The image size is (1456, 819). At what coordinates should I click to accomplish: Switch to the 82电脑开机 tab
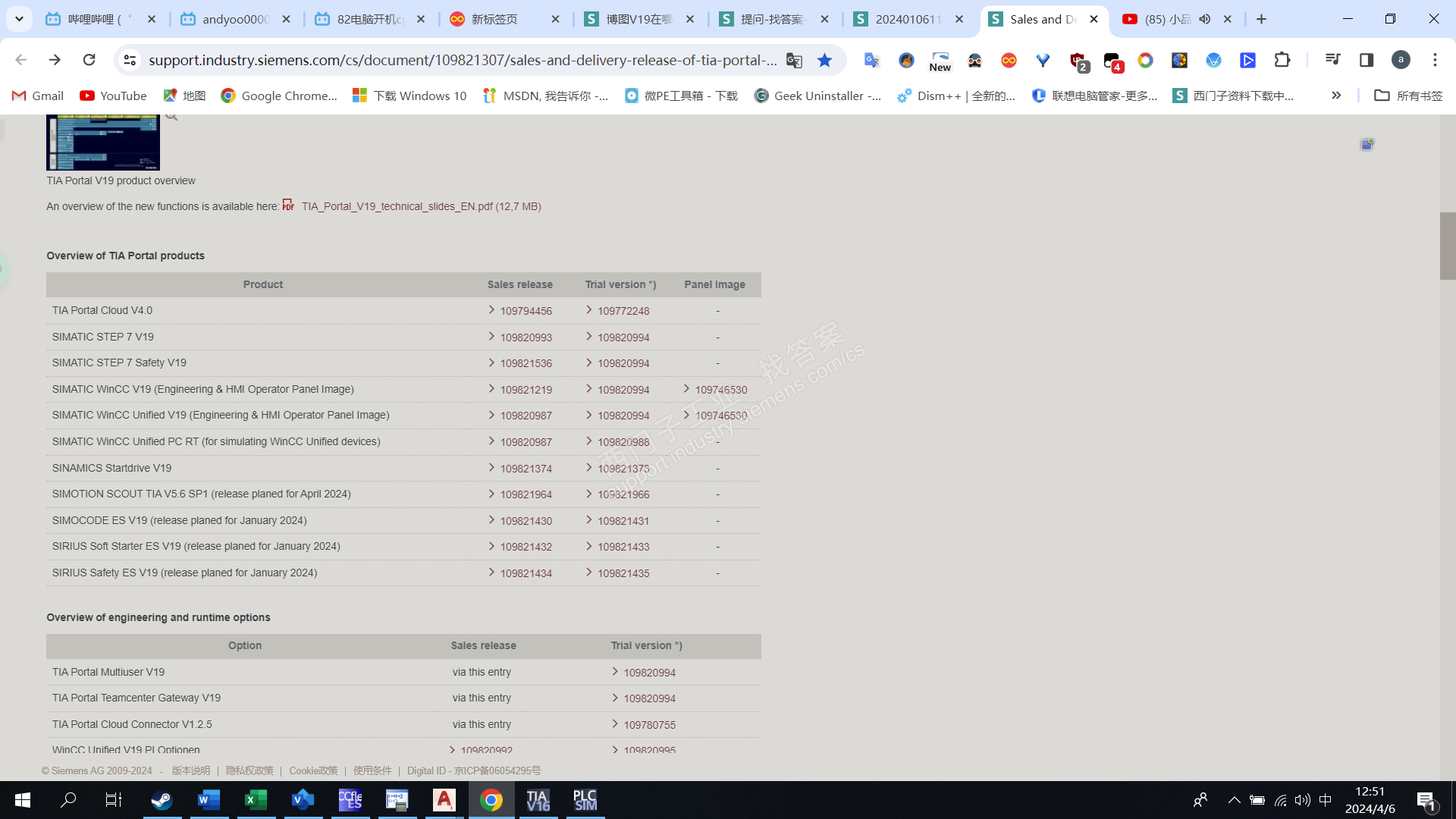click(369, 19)
